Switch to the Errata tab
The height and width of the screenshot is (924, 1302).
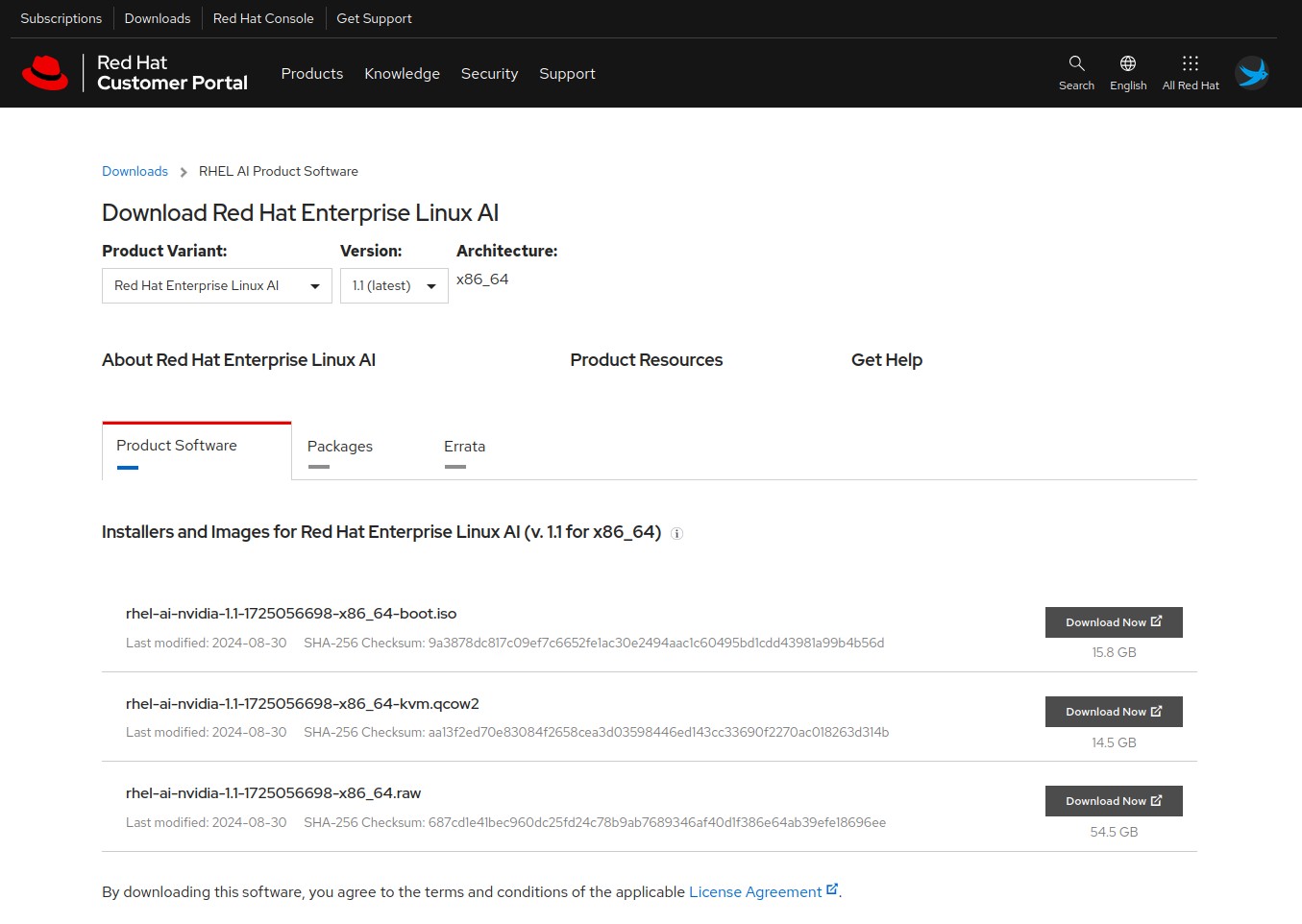(x=464, y=447)
